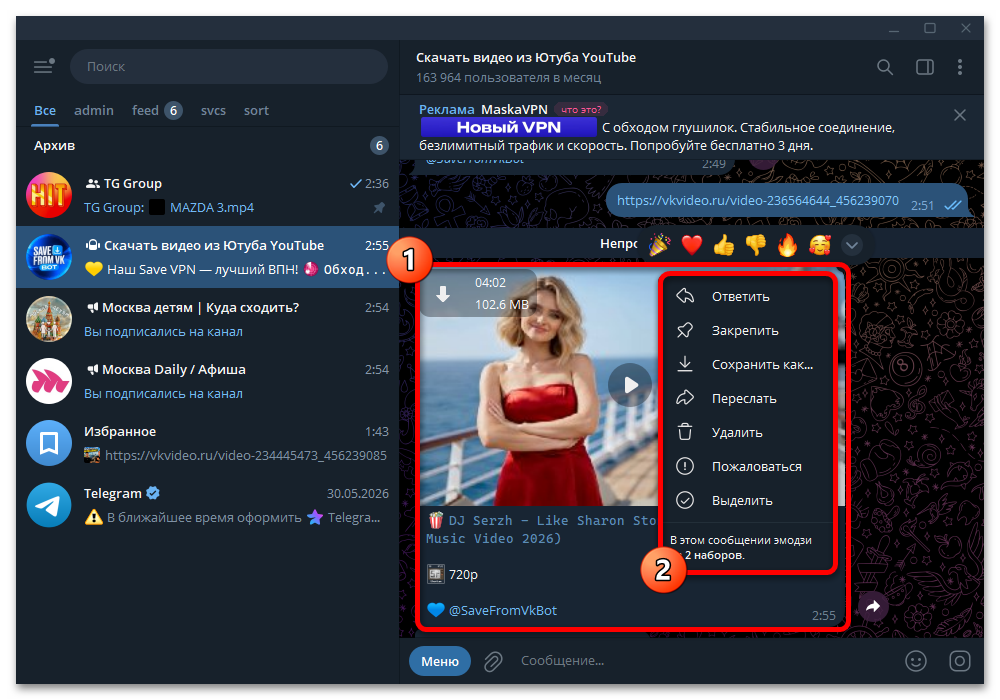The width and height of the screenshot is (1000, 700).
Task: Switch to the sort folder tab
Action: coord(256,110)
